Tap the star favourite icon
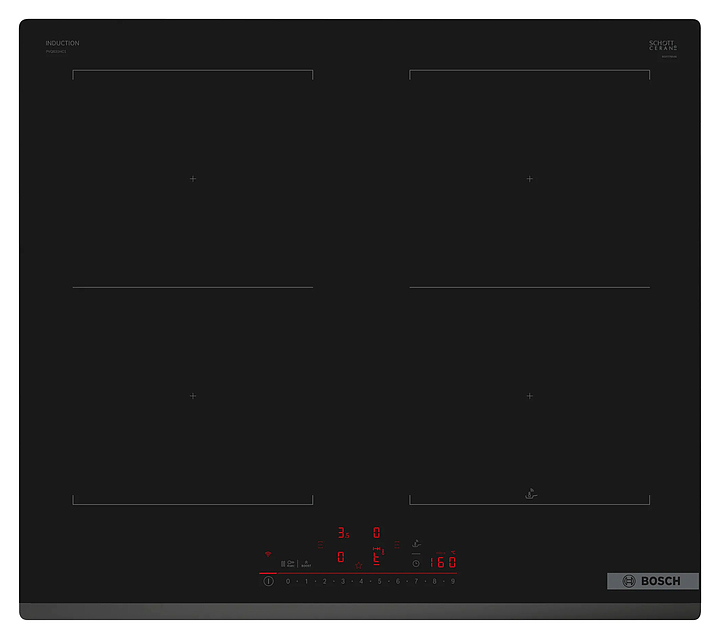 tap(358, 565)
